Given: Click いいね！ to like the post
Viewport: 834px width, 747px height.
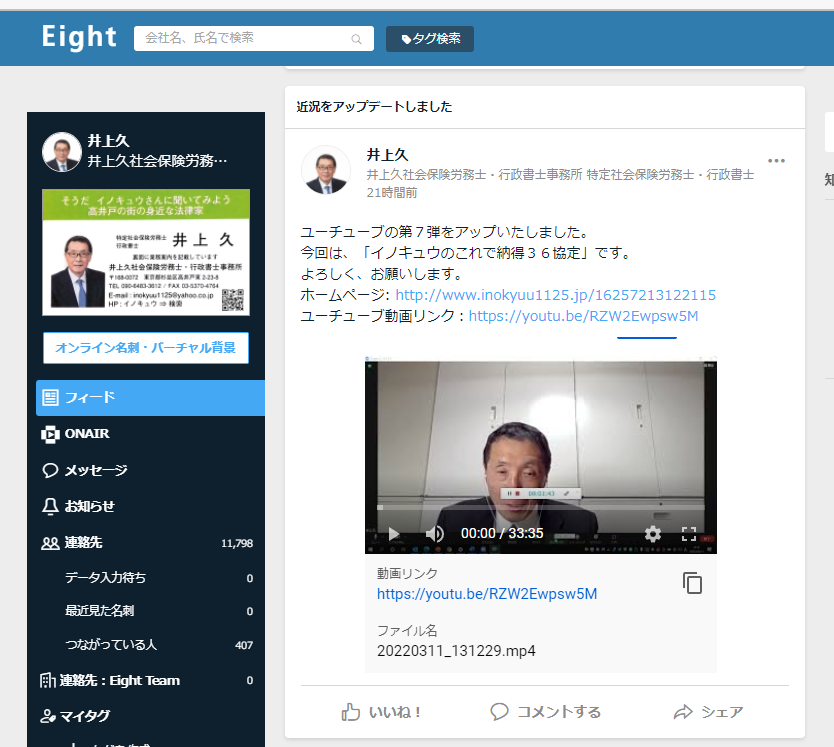Looking at the screenshot, I should point(381,712).
